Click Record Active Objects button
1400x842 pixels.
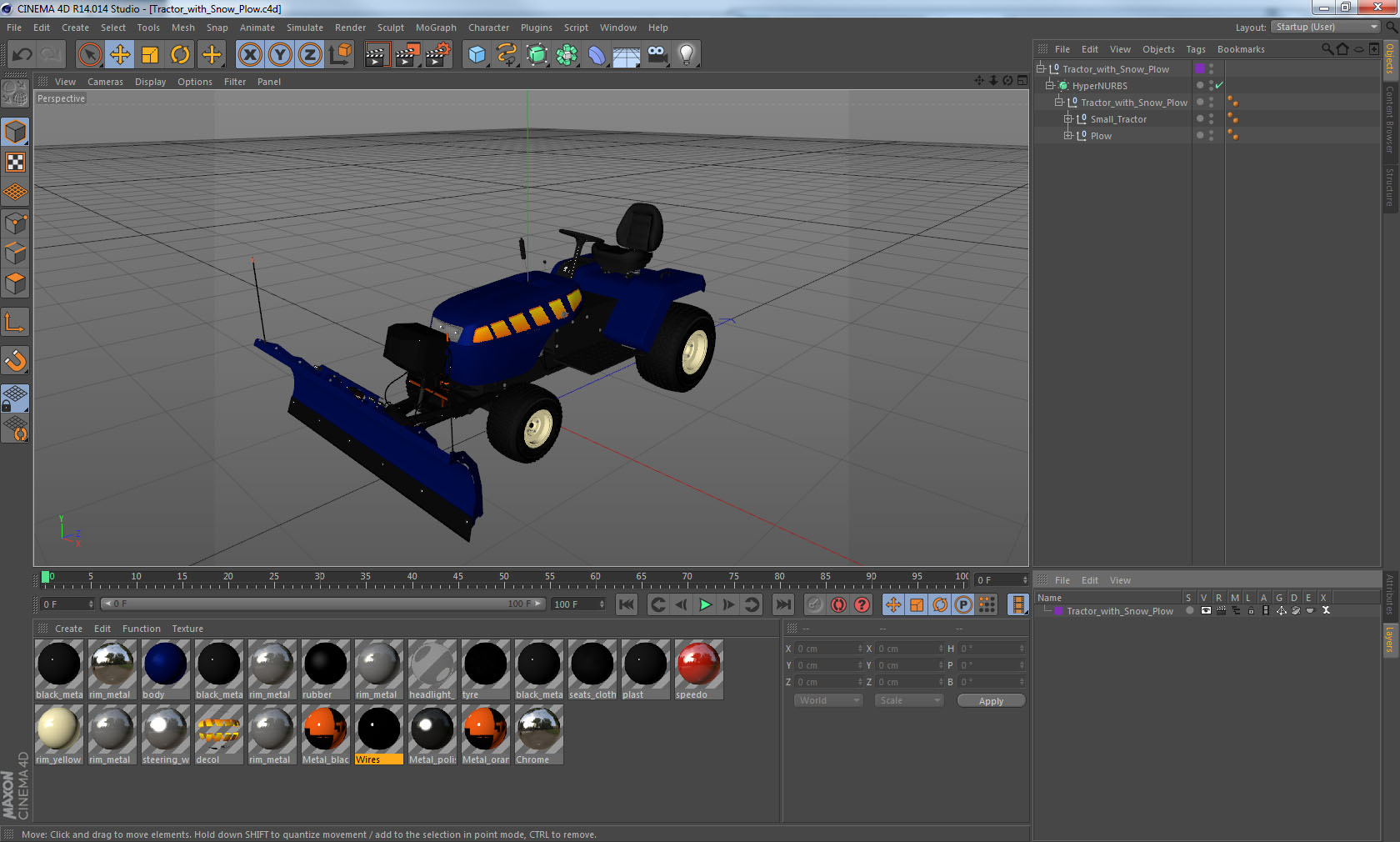click(815, 604)
